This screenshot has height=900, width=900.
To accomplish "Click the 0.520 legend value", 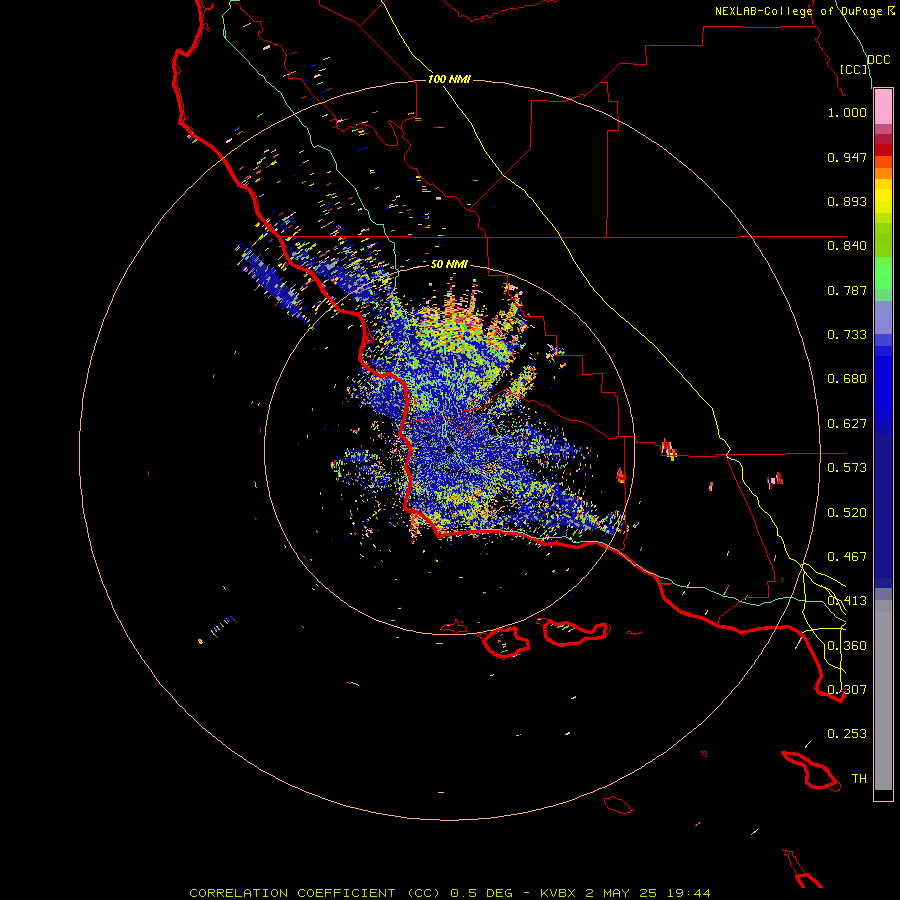I will [x=847, y=513].
